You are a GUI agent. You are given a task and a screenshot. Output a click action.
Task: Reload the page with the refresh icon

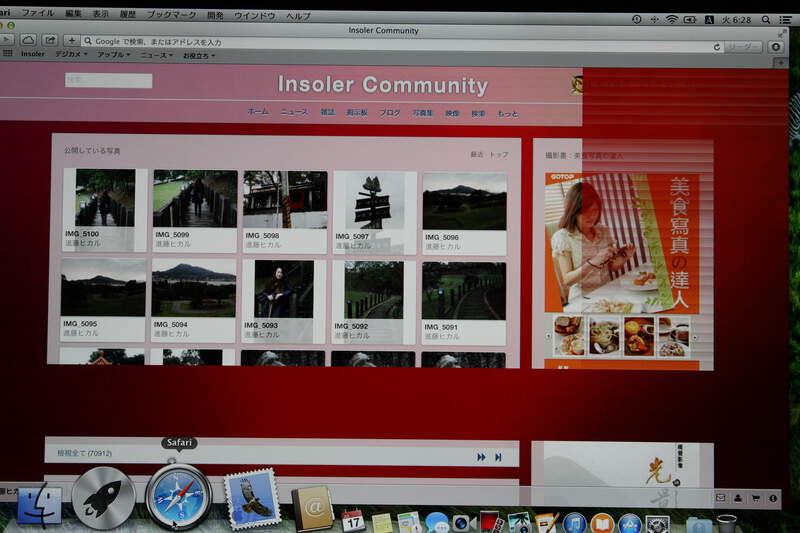coord(717,47)
